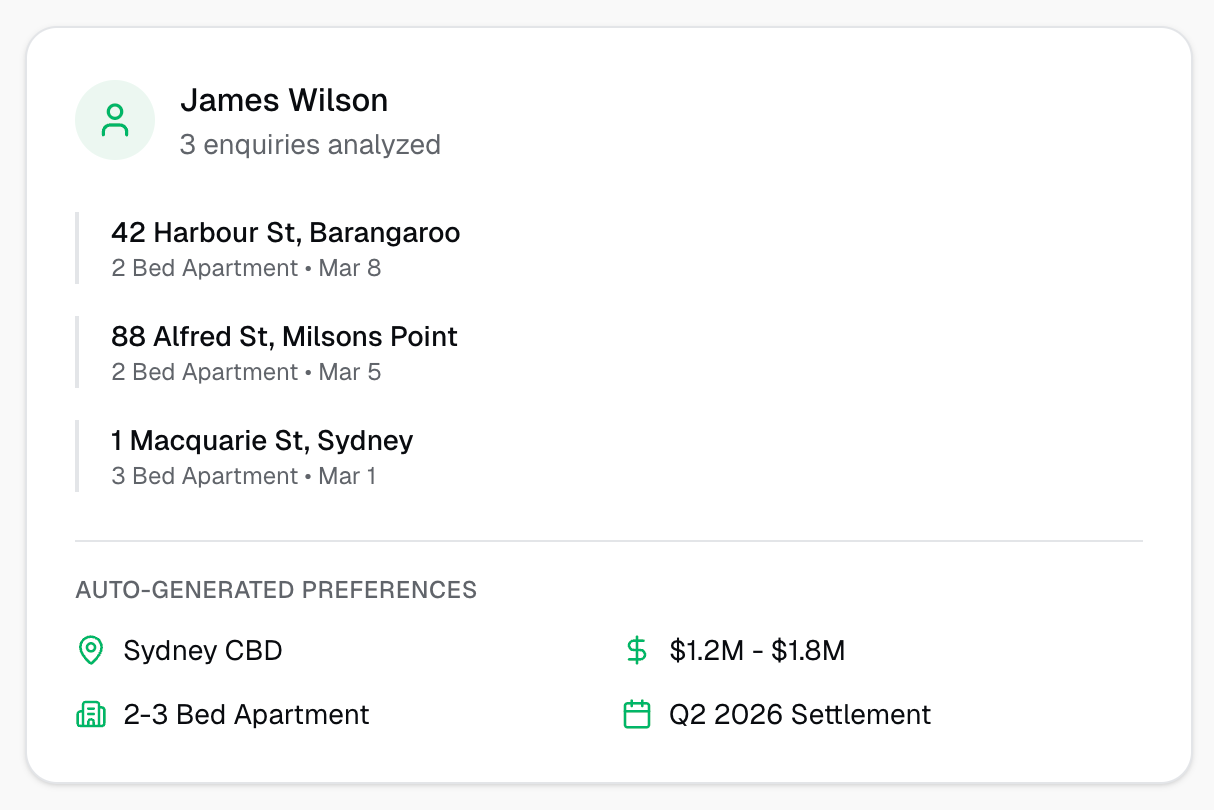Select the 2-3 Bed Apartment preference
Image resolution: width=1214 pixels, height=810 pixels.
(x=247, y=715)
